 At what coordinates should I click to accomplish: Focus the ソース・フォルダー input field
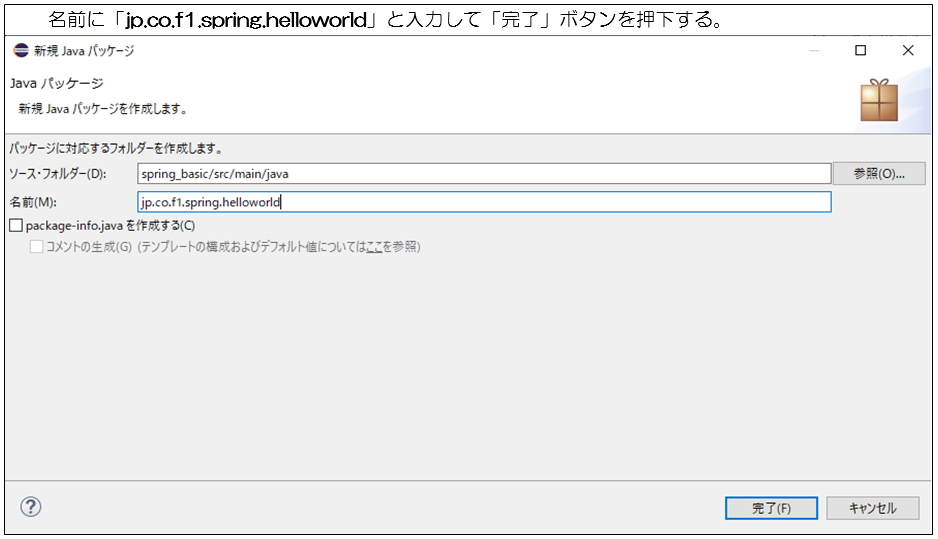point(484,174)
